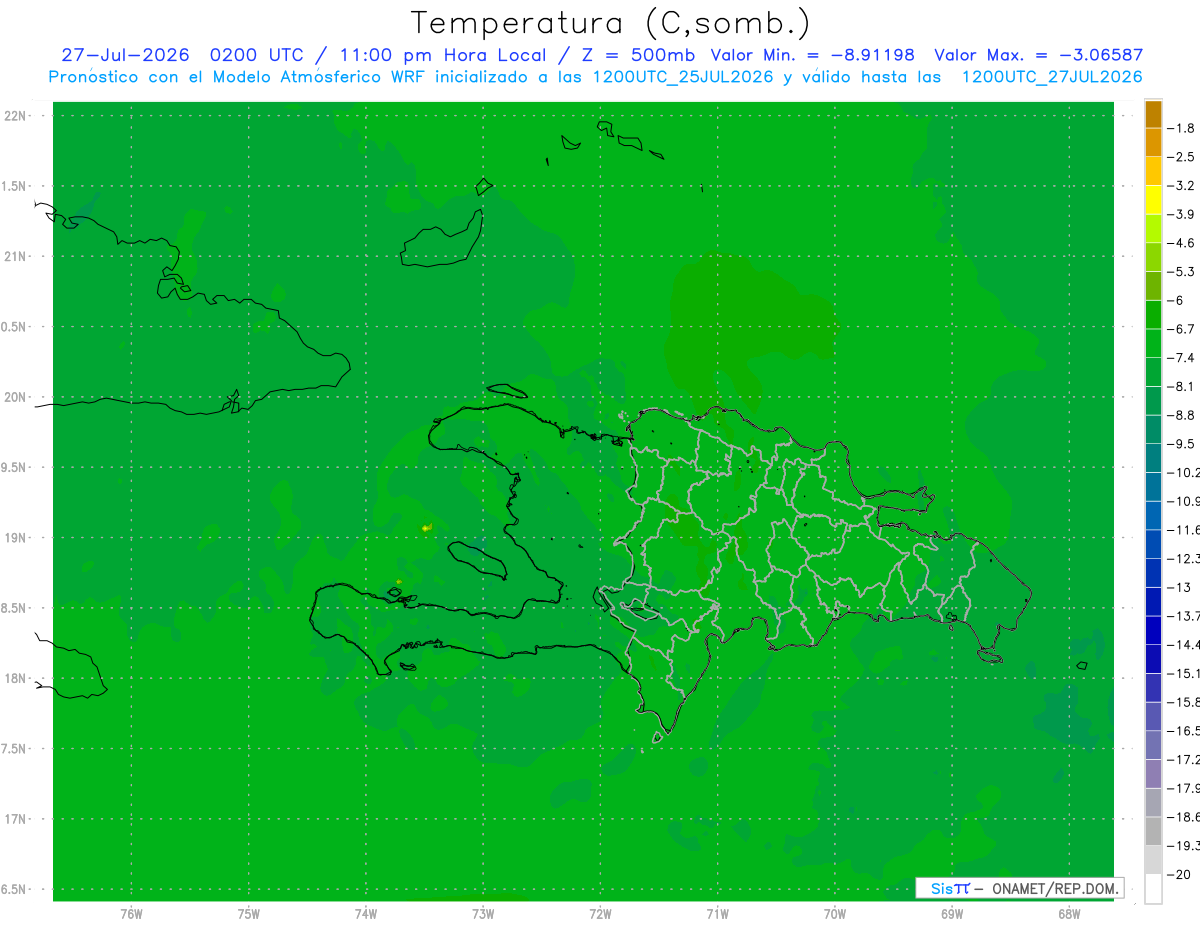Viewport: 1200px width, 927px height.
Task: Click the '68W' longitude axis label
Action: tap(1069, 913)
